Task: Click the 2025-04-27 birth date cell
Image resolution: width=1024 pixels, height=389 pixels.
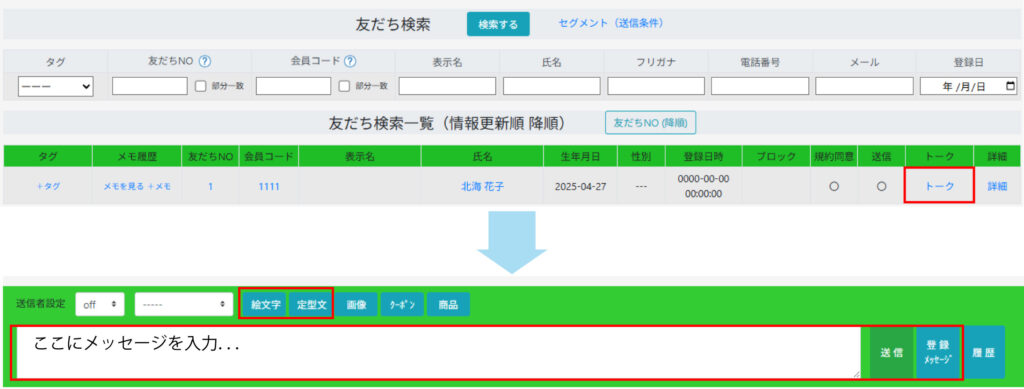Action: [x=581, y=186]
